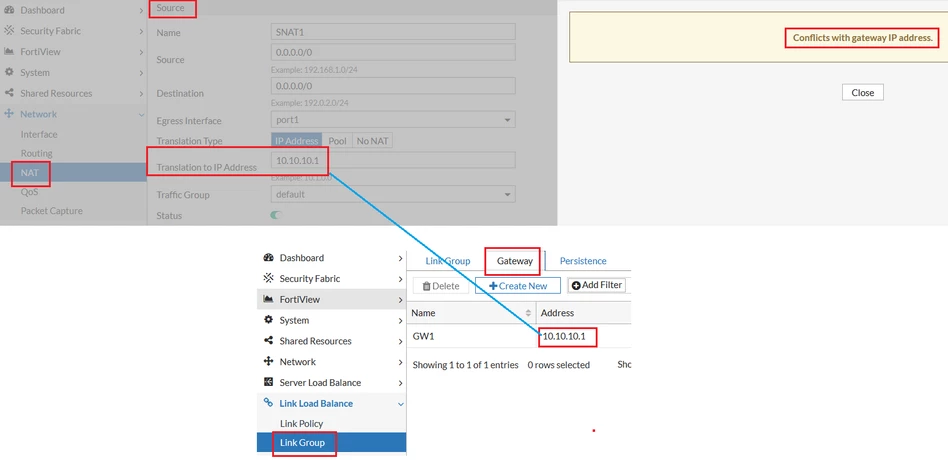Expand Dashboard chevron in upper sidebar
Viewport: 948px width, 460px height.
tap(141, 10)
